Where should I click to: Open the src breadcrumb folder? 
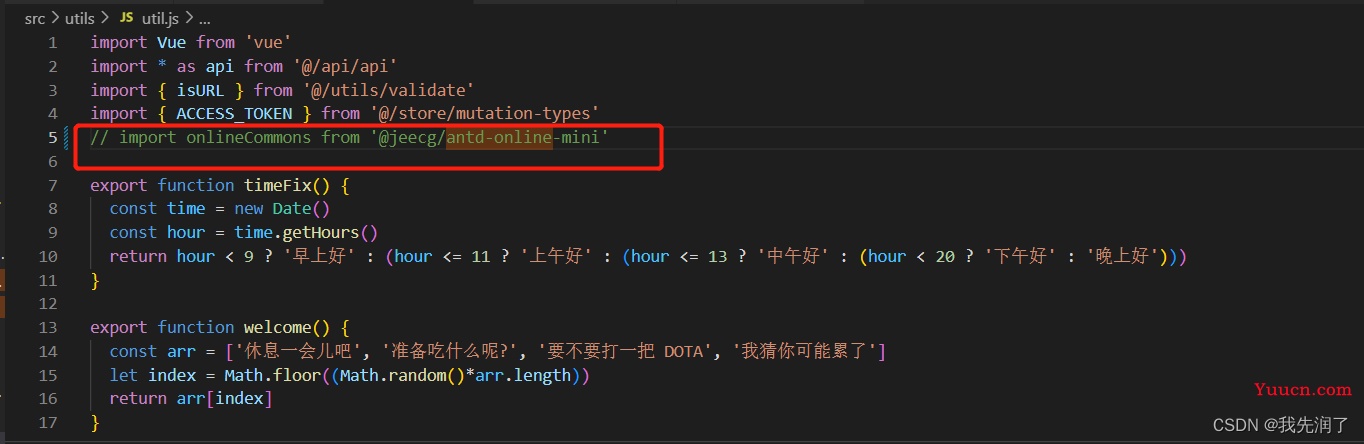click(35, 18)
